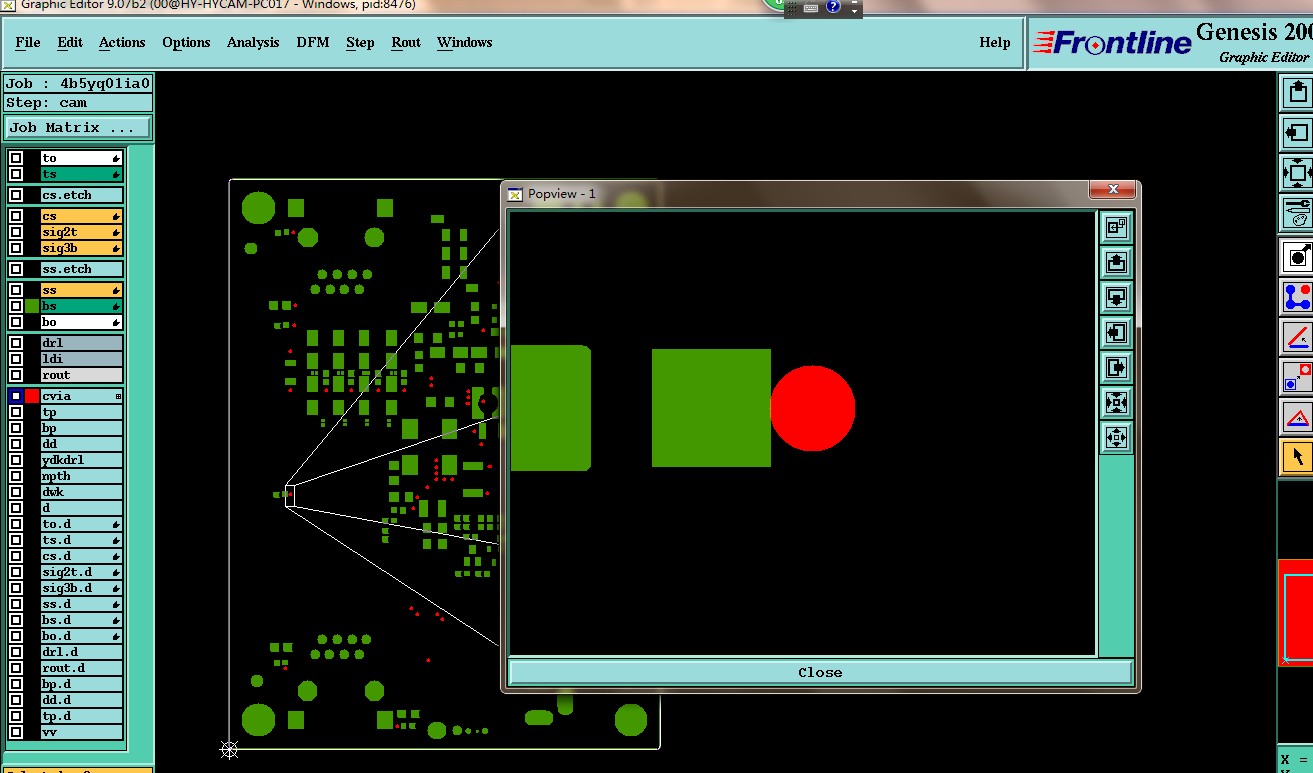Image resolution: width=1313 pixels, height=773 pixels.
Task: Select the blue connected nodes edit tool
Action: 1298,297
